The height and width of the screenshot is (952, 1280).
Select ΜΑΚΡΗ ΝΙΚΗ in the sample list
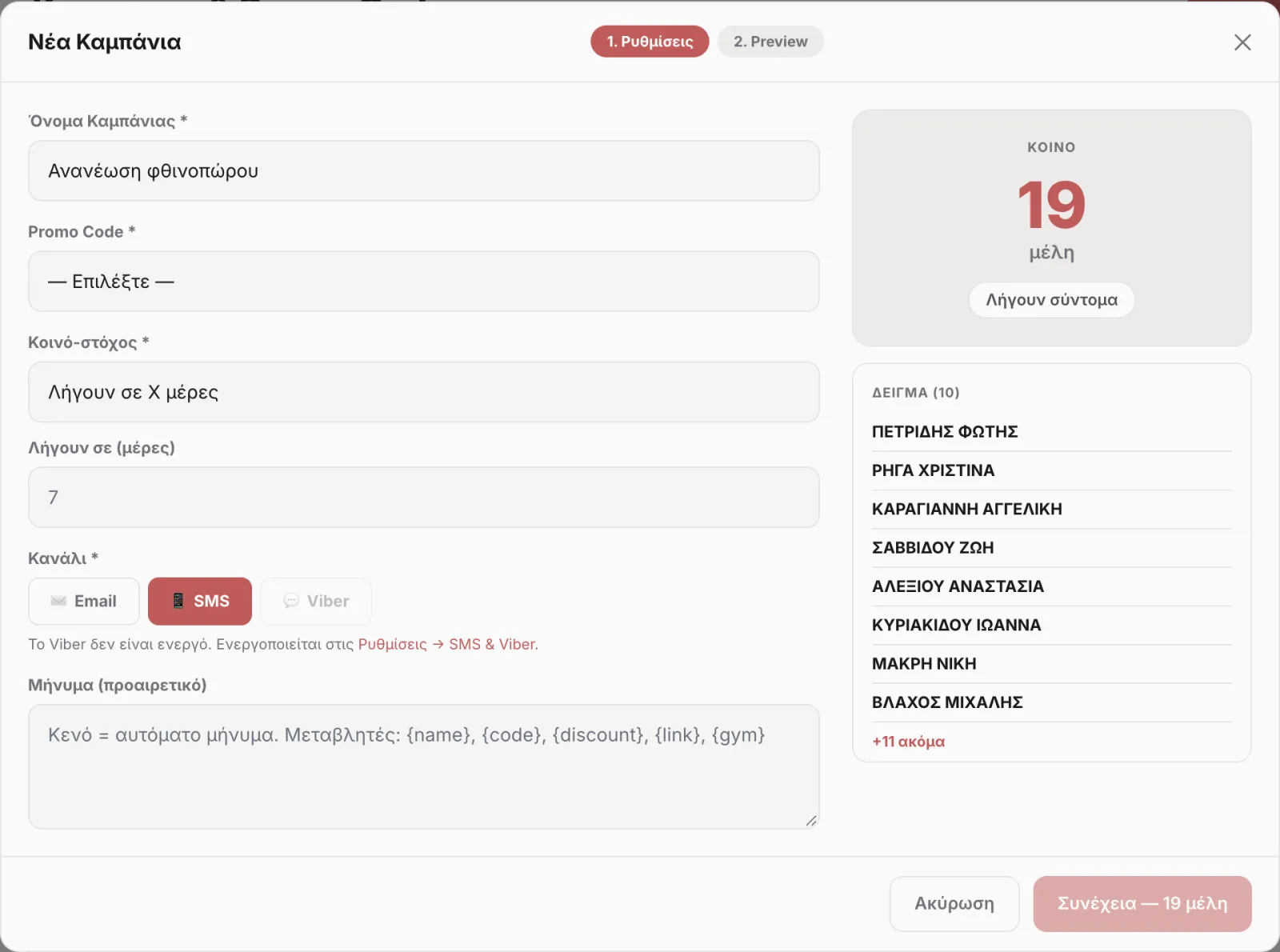click(x=1051, y=664)
